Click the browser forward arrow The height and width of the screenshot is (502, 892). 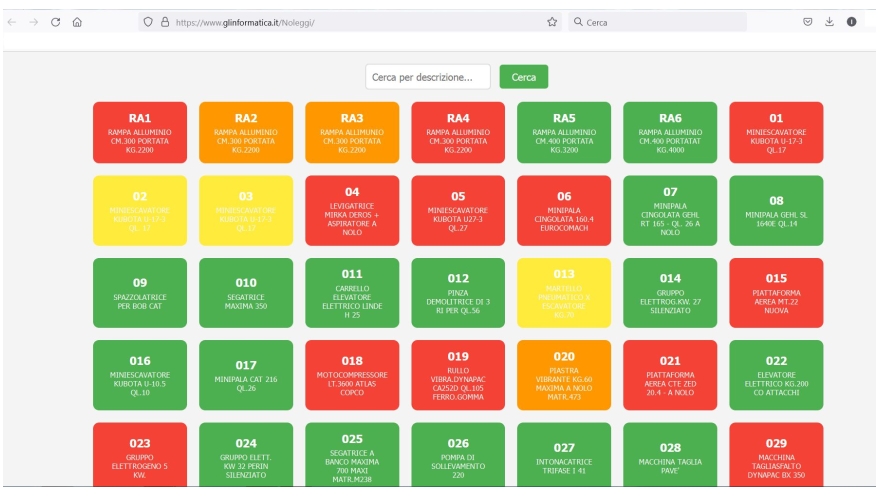point(33,22)
